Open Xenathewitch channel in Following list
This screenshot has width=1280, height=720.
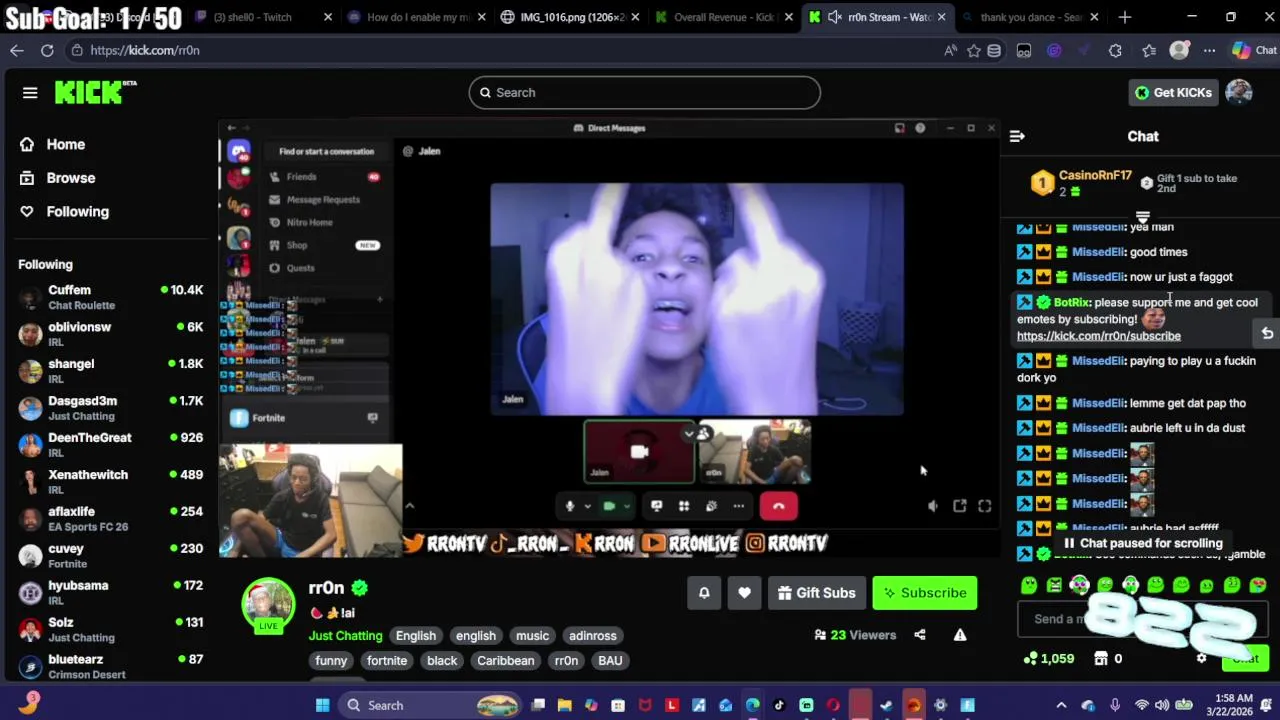[110, 482]
